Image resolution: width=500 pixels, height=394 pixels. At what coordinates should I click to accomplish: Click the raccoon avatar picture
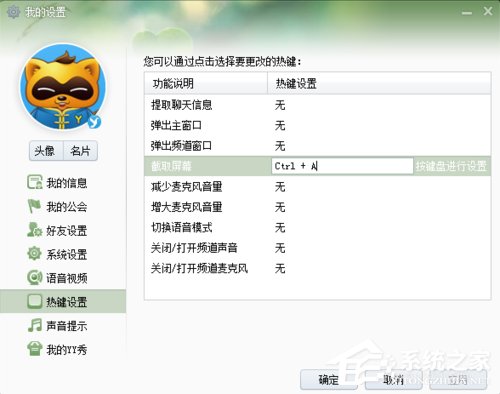pos(63,87)
